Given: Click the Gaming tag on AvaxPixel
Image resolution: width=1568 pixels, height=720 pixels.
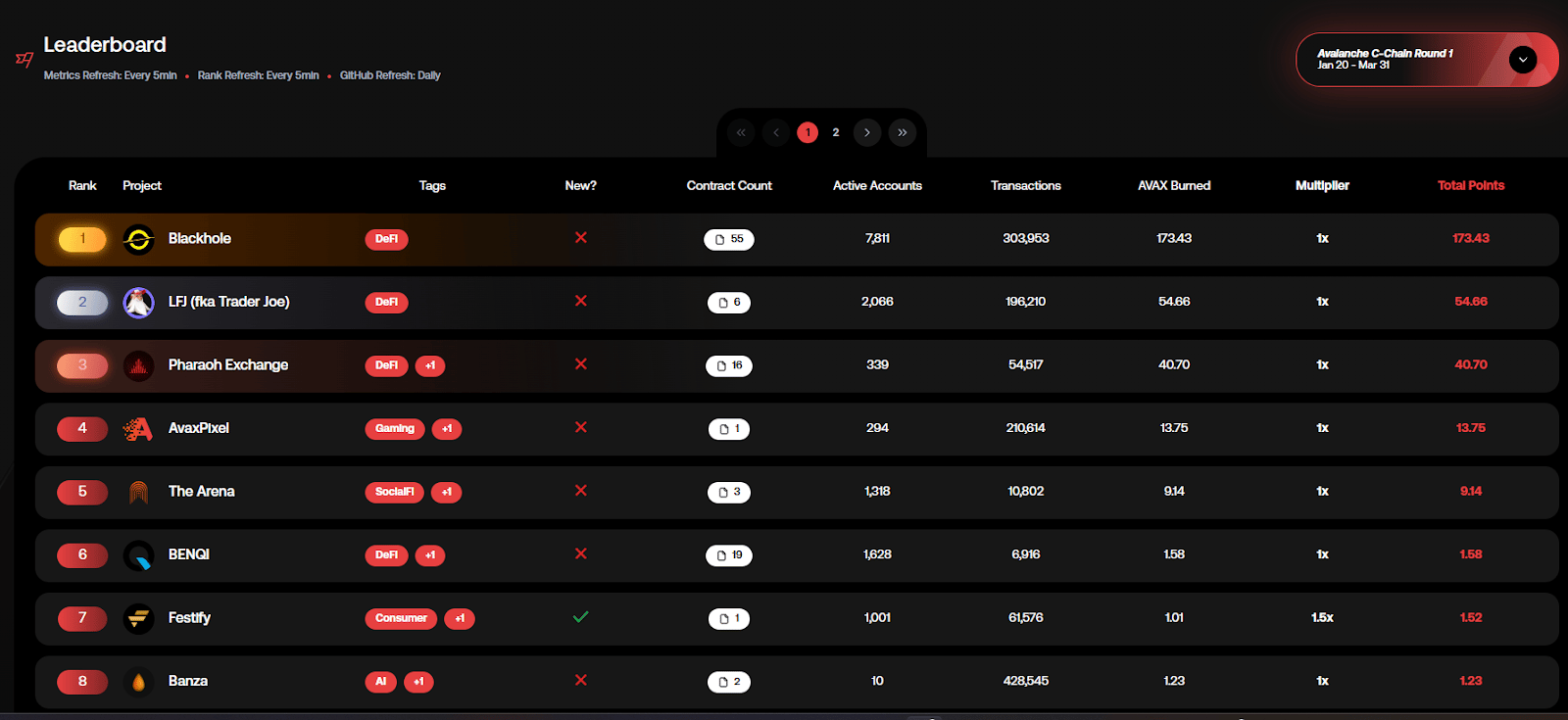Looking at the screenshot, I should pyautogui.click(x=395, y=429).
